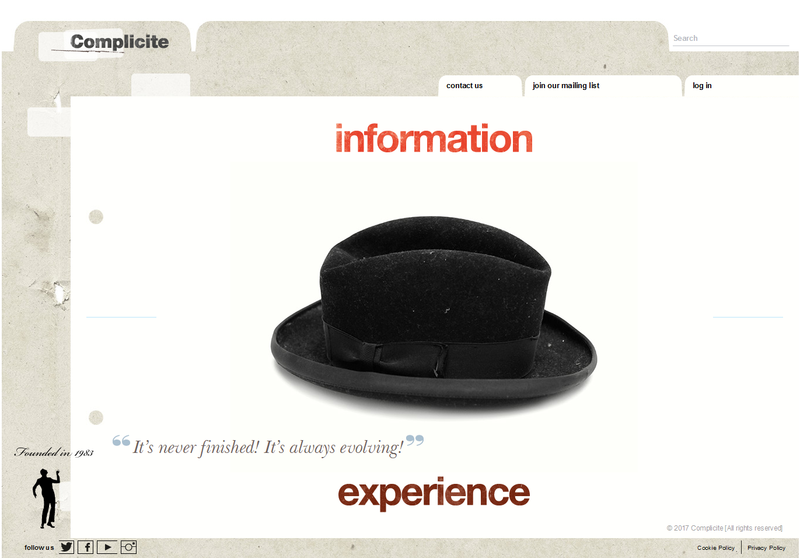Viewport: 800px width, 558px height.
Task: Open the Cookie Policy link
Action: click(716, 548)
